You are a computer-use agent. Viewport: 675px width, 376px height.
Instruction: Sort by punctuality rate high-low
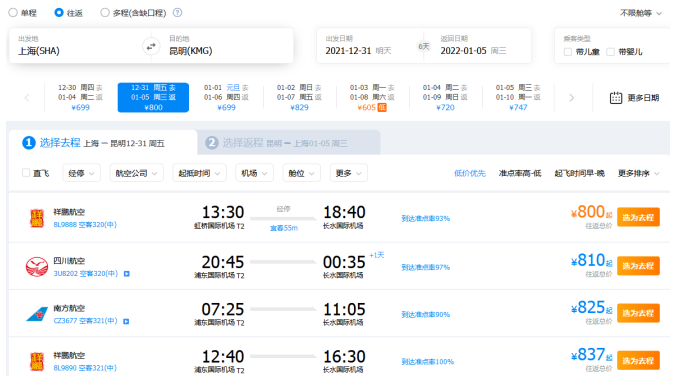tap(520, 173)
